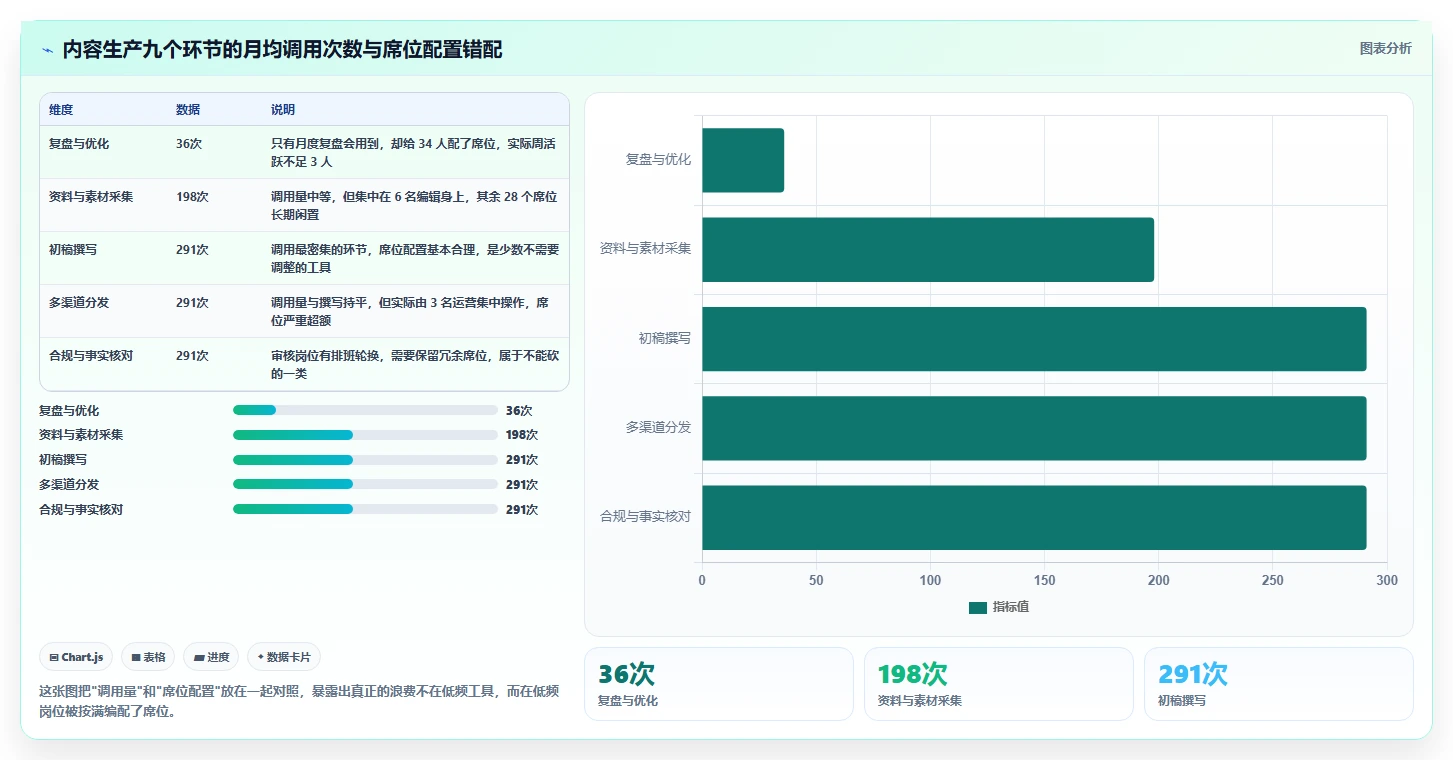The height and width of the screenshot is (760, 1453).
Task: Select the 数据卡片 tag chip
Action: [x=284, y=657]
